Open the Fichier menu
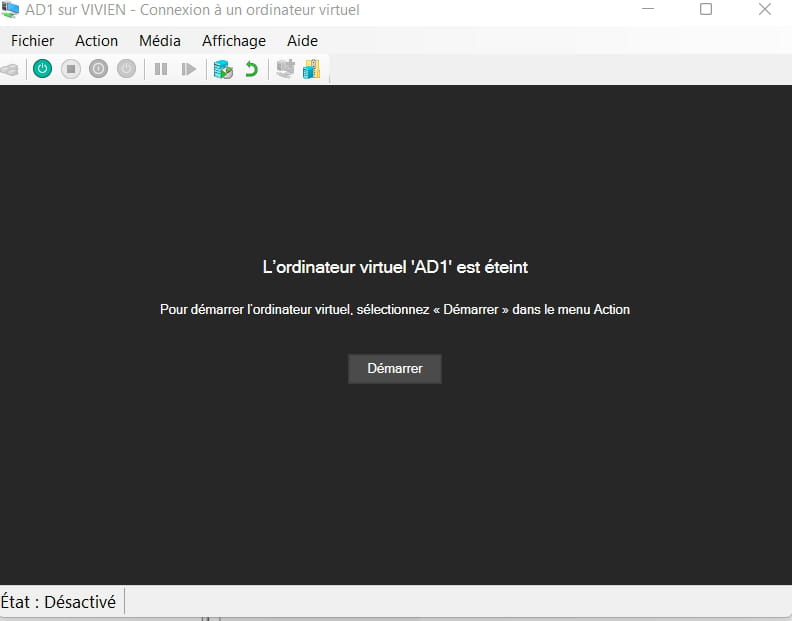 point(32,41)
